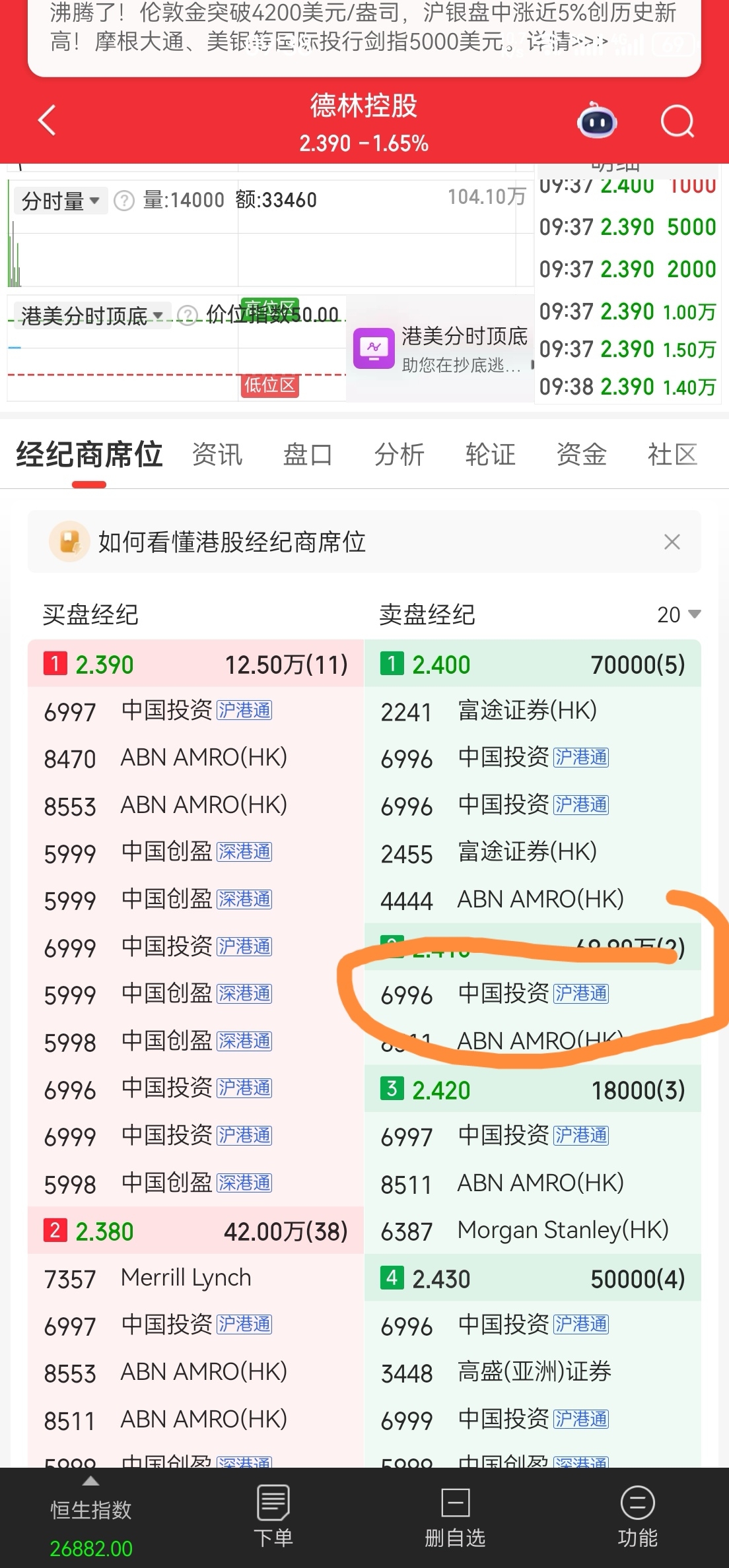729x1568 pixels.
Task: Click the 港美分时顶底 purple chart icon
Action: coord(374,348)
